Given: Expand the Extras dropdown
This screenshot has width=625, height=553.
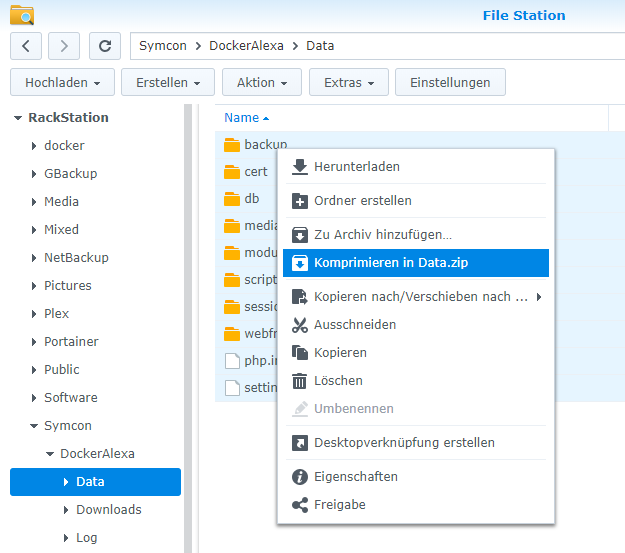Looking at the screenshot, I should point(349,82).
